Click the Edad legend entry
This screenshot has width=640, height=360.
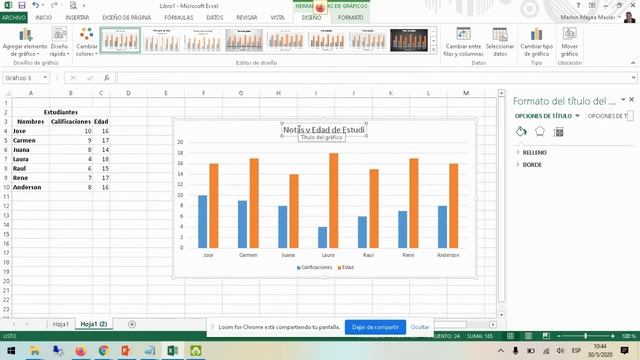345,267
